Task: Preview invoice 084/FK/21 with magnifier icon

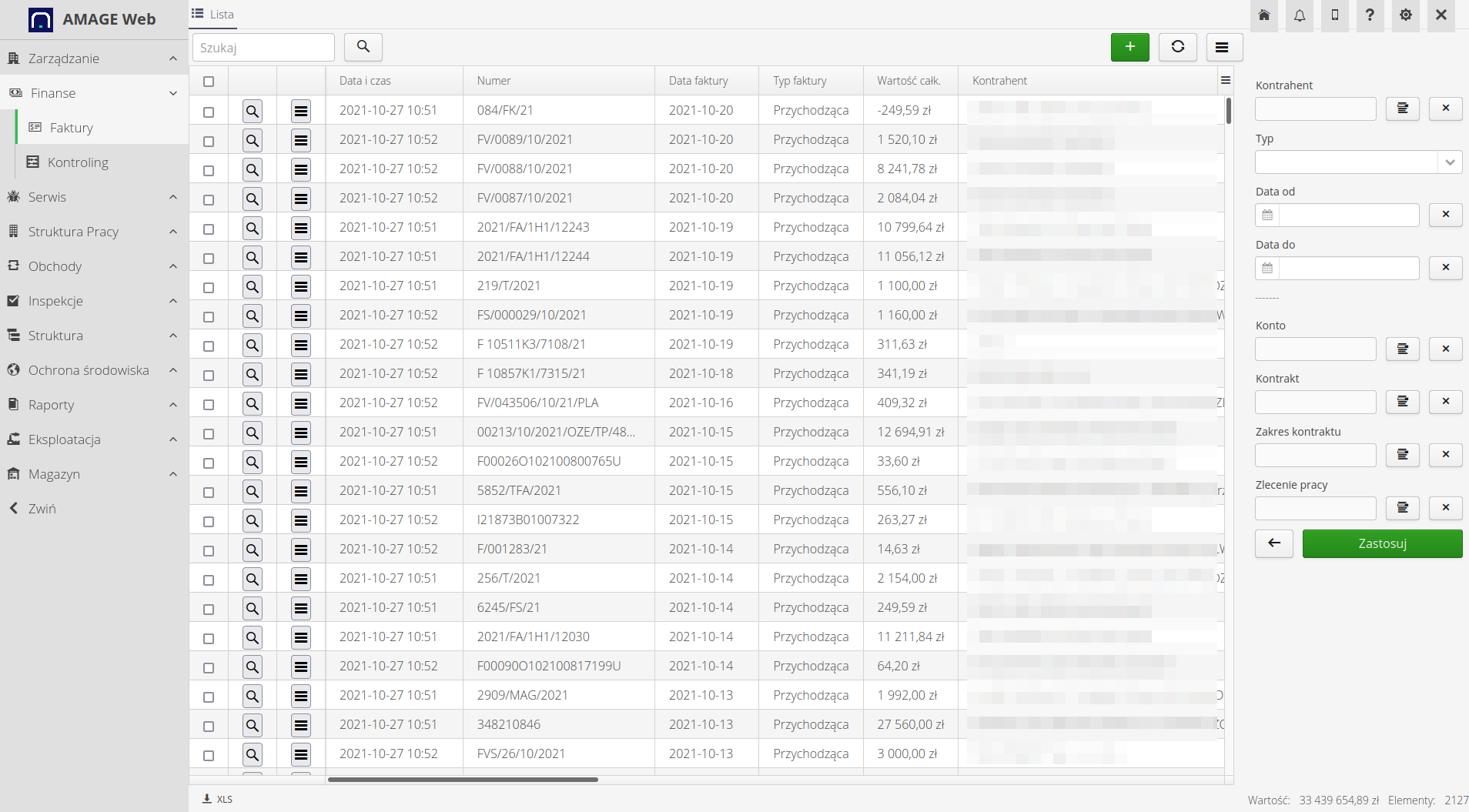Action: click(252, 111)
